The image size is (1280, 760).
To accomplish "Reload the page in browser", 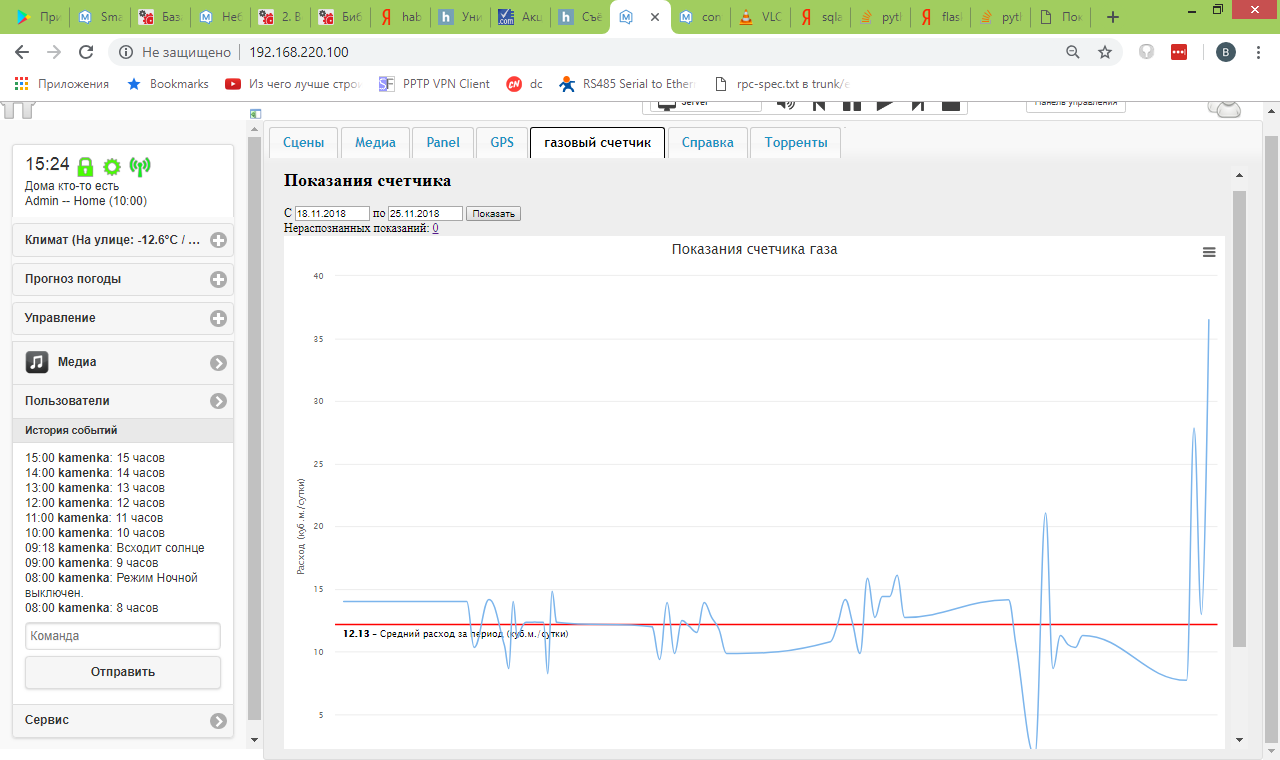I will 86,52.
